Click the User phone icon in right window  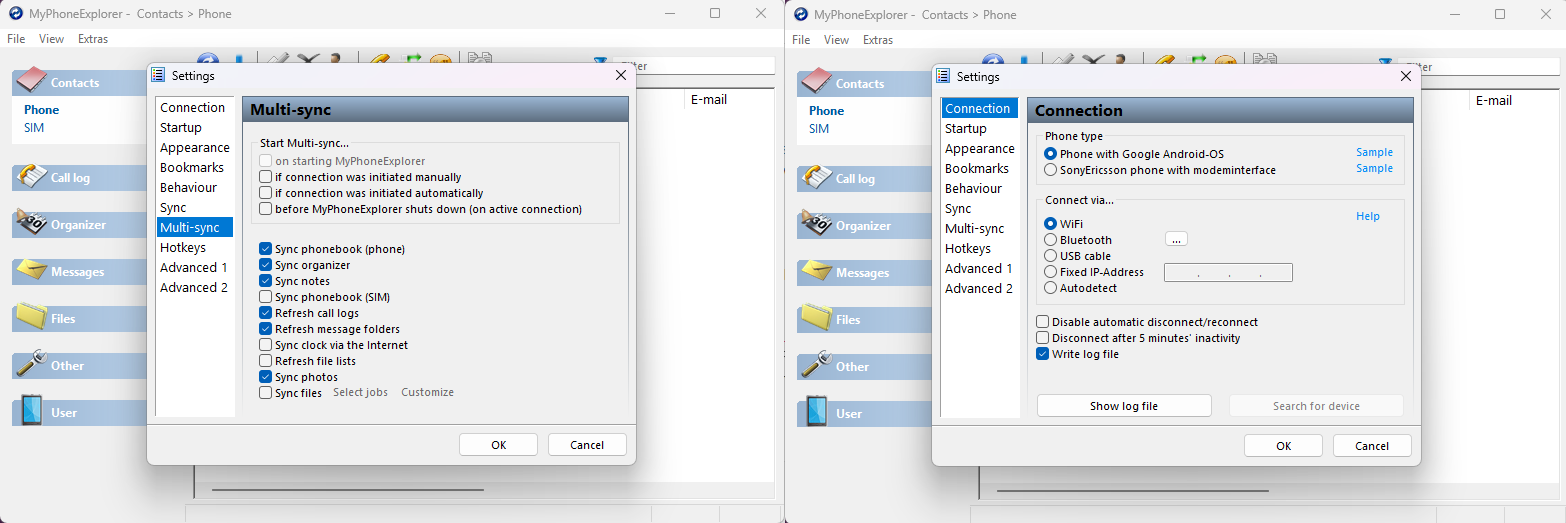[817, 412]
